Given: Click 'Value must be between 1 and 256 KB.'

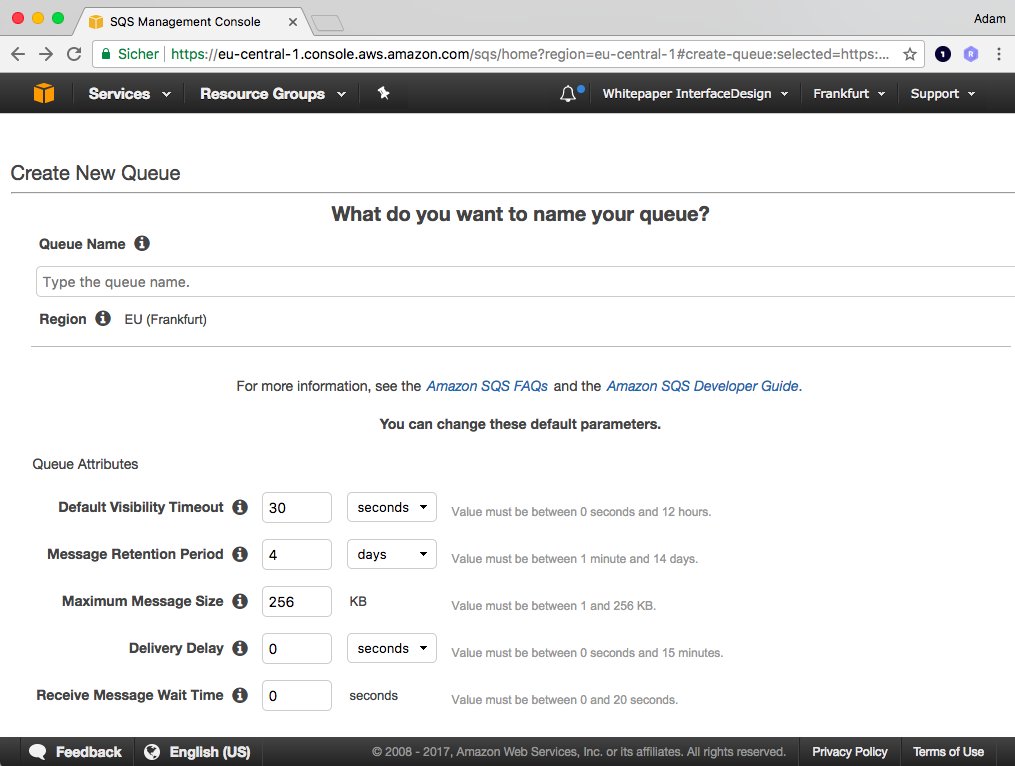Looking at the screenshot, I should pyautogui.click(x=553, y=606).
